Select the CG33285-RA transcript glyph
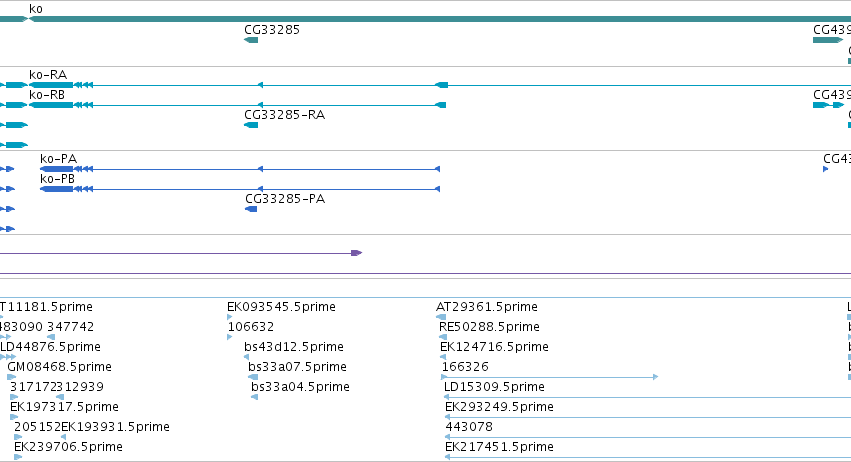The width and height of the screenshot is (851, 462). pos(251,125)
